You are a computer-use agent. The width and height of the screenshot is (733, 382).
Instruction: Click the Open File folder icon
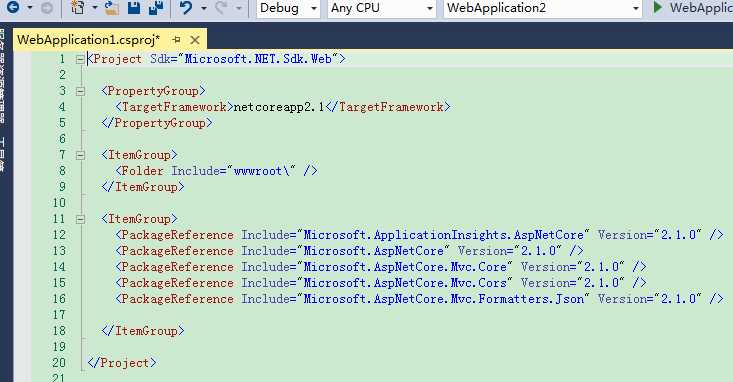[112, 7]
